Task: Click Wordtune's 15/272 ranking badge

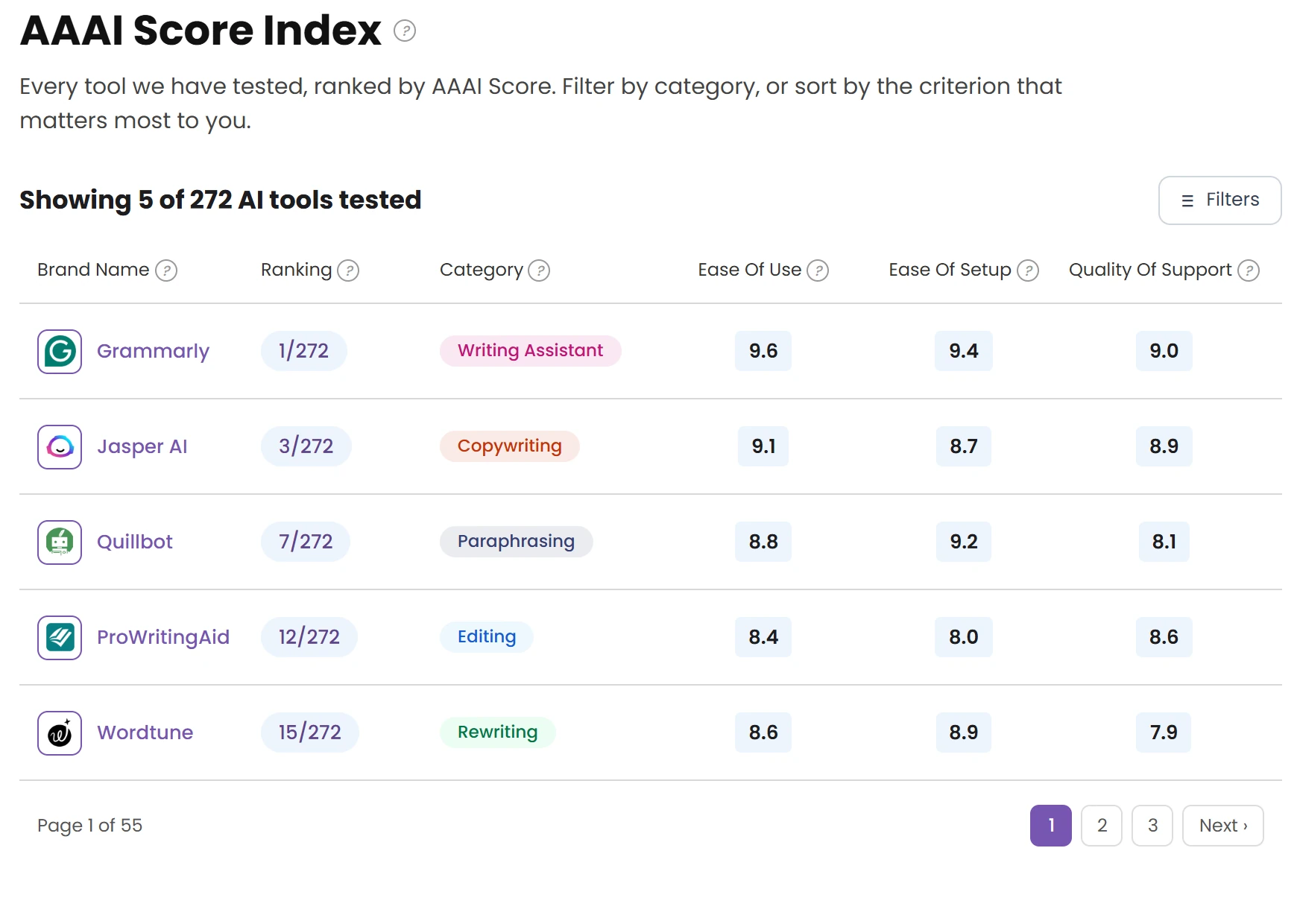Action: (x=309, y=732)
